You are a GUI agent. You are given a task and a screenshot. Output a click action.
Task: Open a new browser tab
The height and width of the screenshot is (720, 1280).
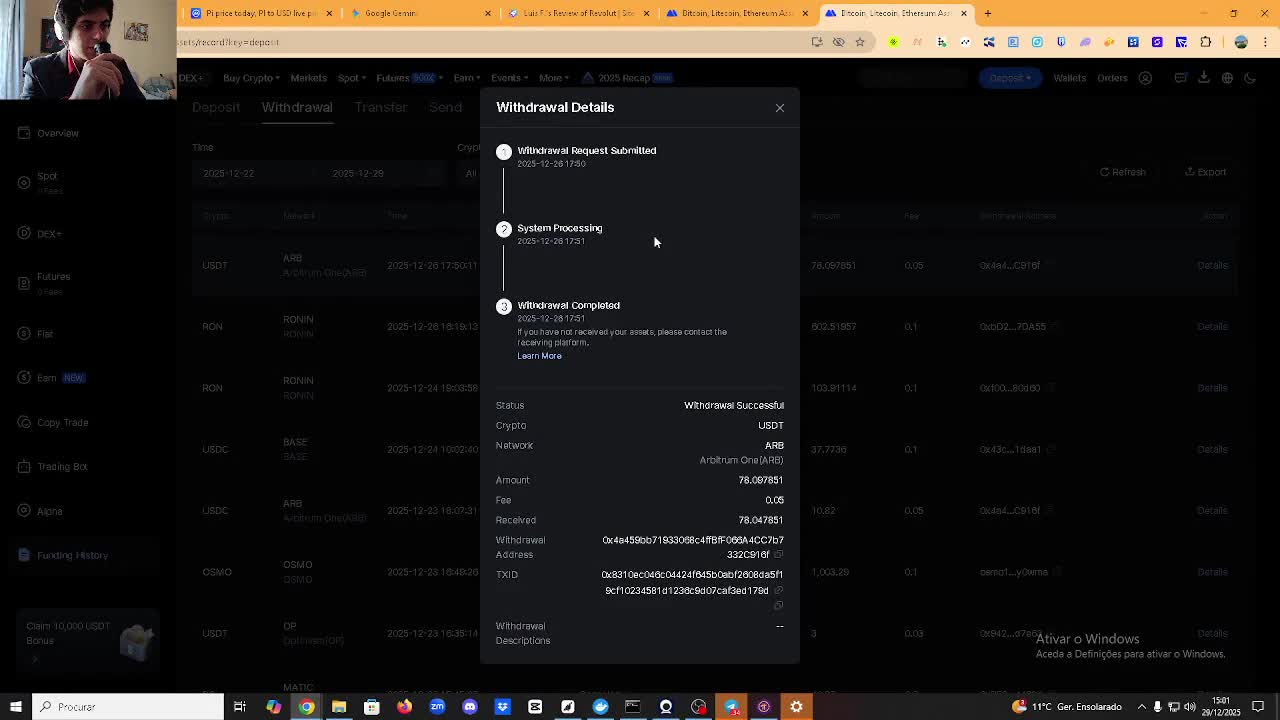[988, 13]
